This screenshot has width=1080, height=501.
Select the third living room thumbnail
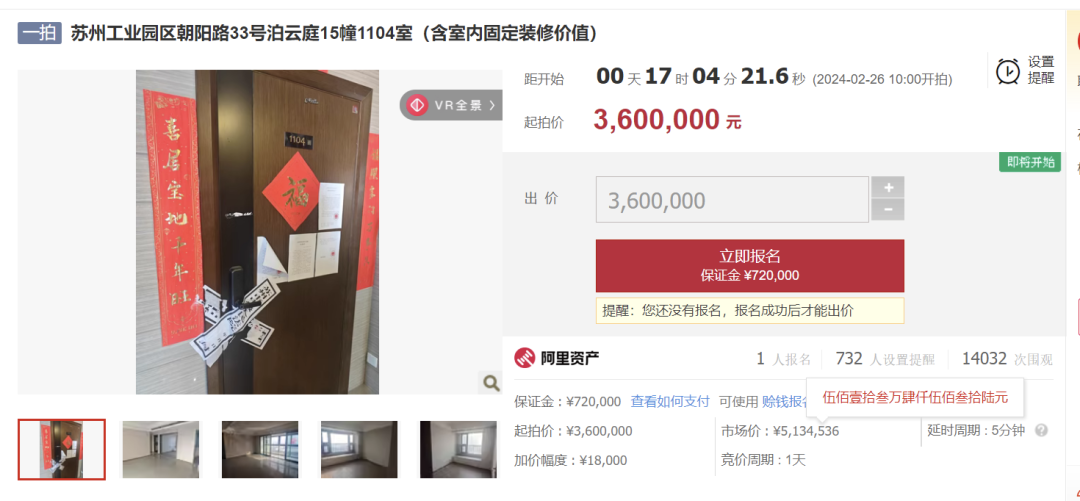tap(260, 449)
